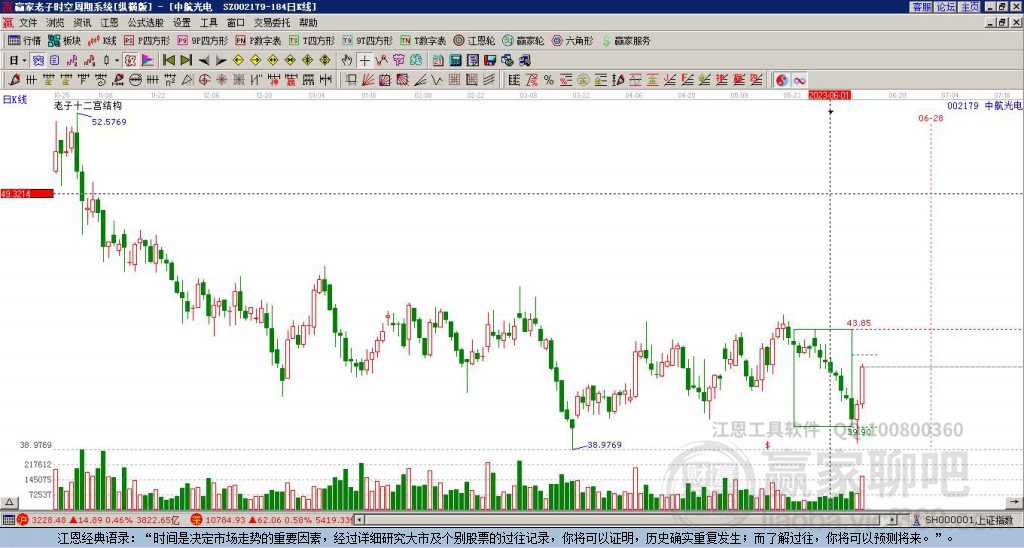Click the colored flag icon
Viewport: 1024px width, 548px height.
[x=148, y=60]
